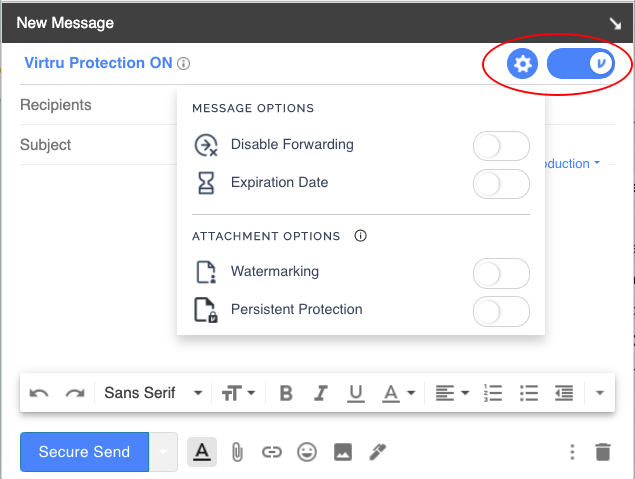
Task: Insert a numbered list
Action: (493, 393)
